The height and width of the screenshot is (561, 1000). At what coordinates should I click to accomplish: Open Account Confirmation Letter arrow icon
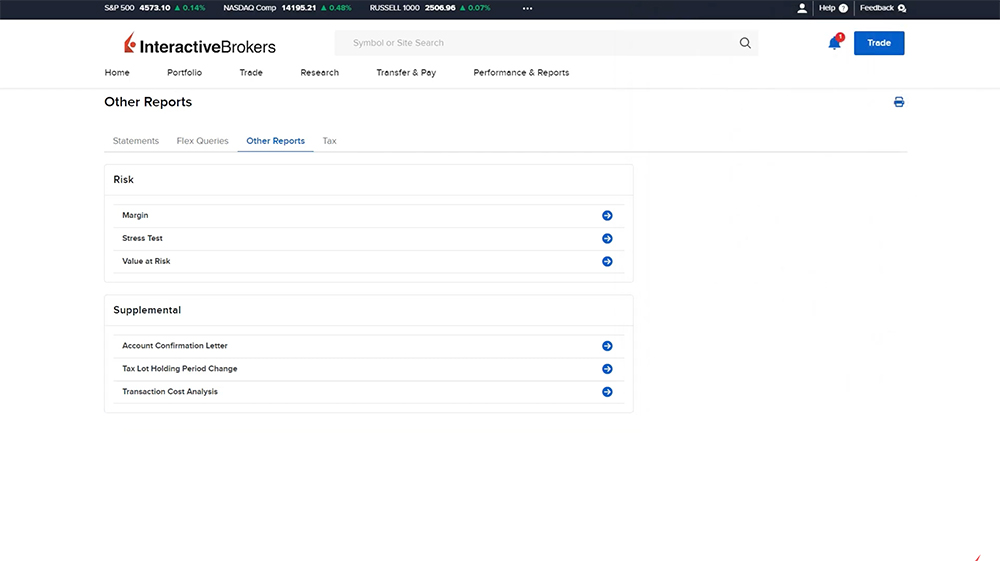(x=607, y=346)
